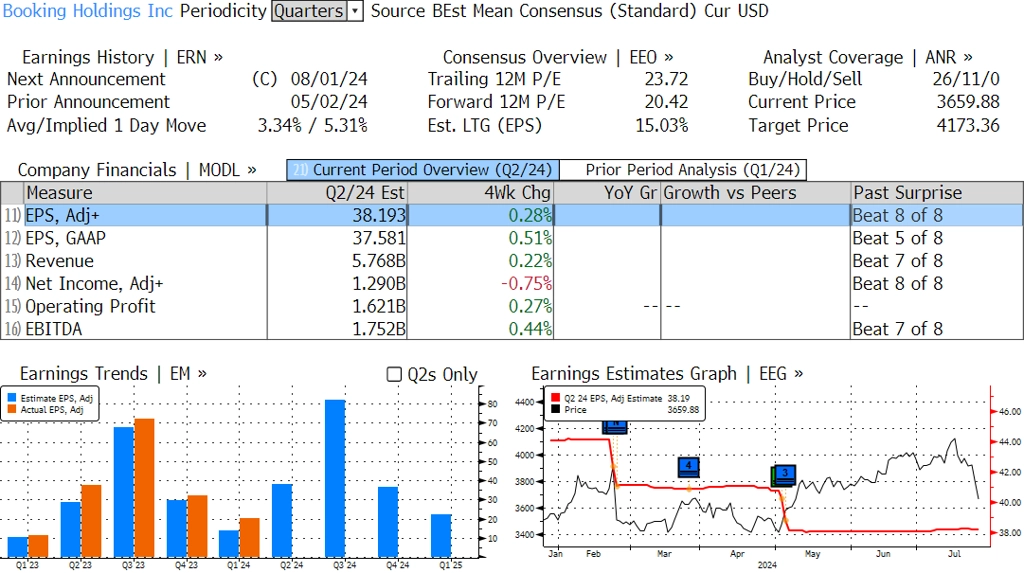Image resolution: width=1024 pixels, height=573 pixels.
Task: Click the Past Surprise column header
Action: click(937, 193)
